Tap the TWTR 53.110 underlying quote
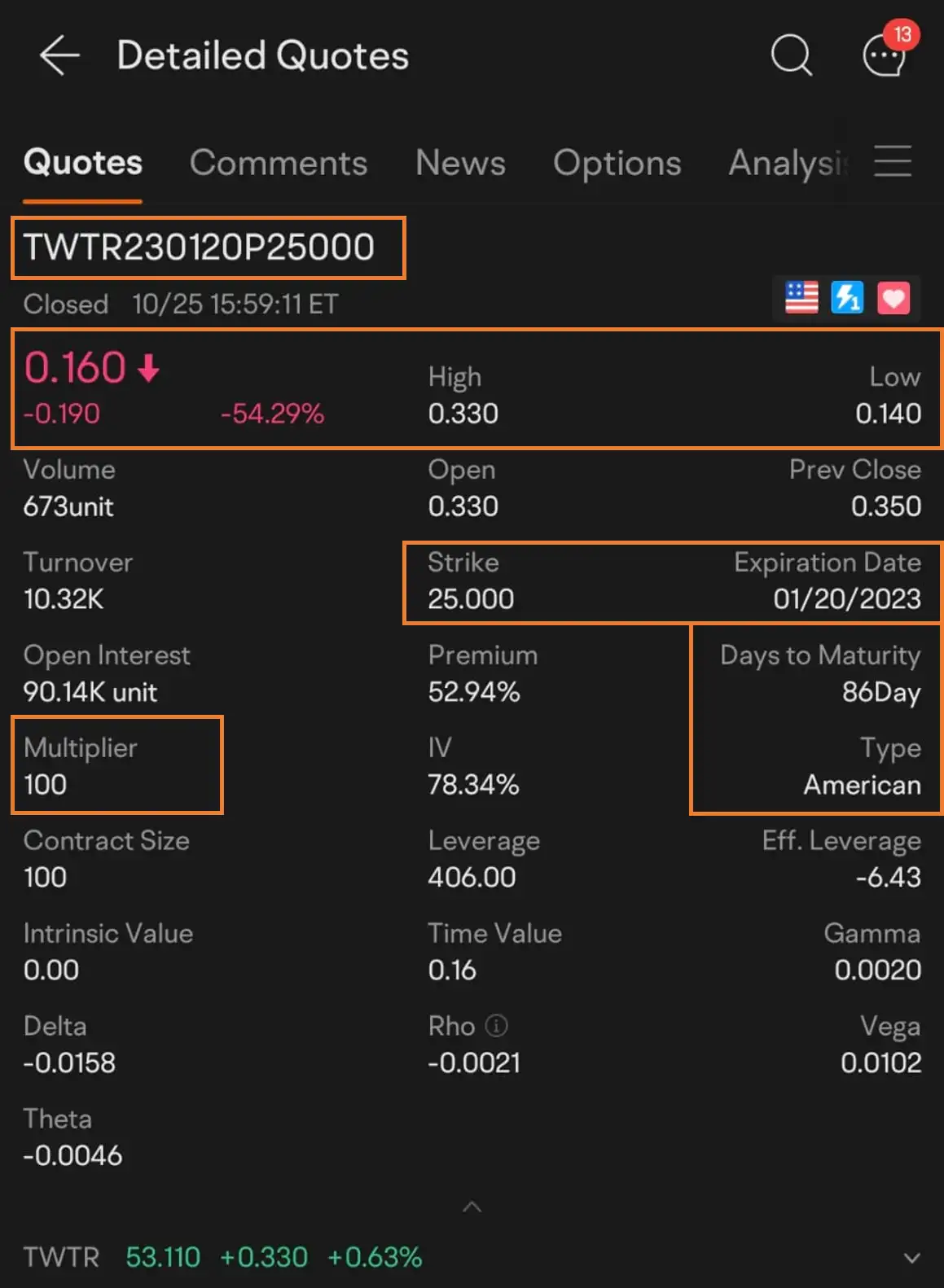Screen dimensions: 944x1288 pos(222,1257)
